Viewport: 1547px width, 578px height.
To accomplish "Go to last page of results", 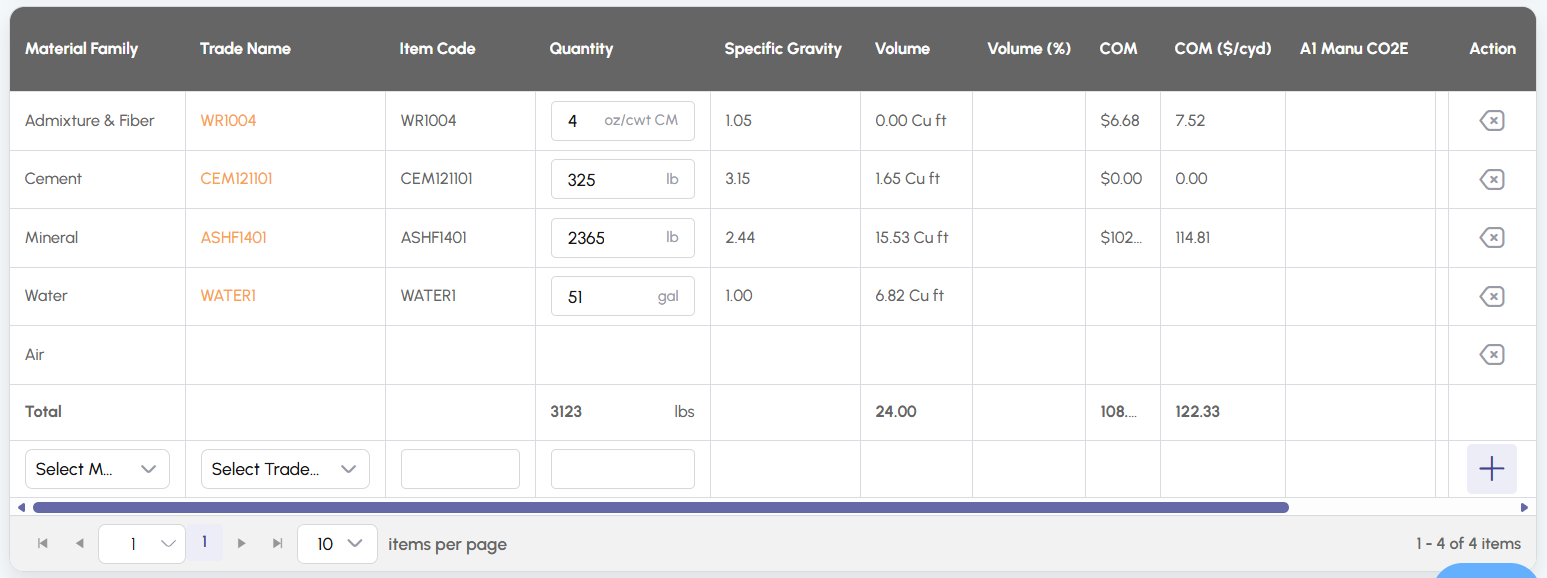I will [278, 543].
